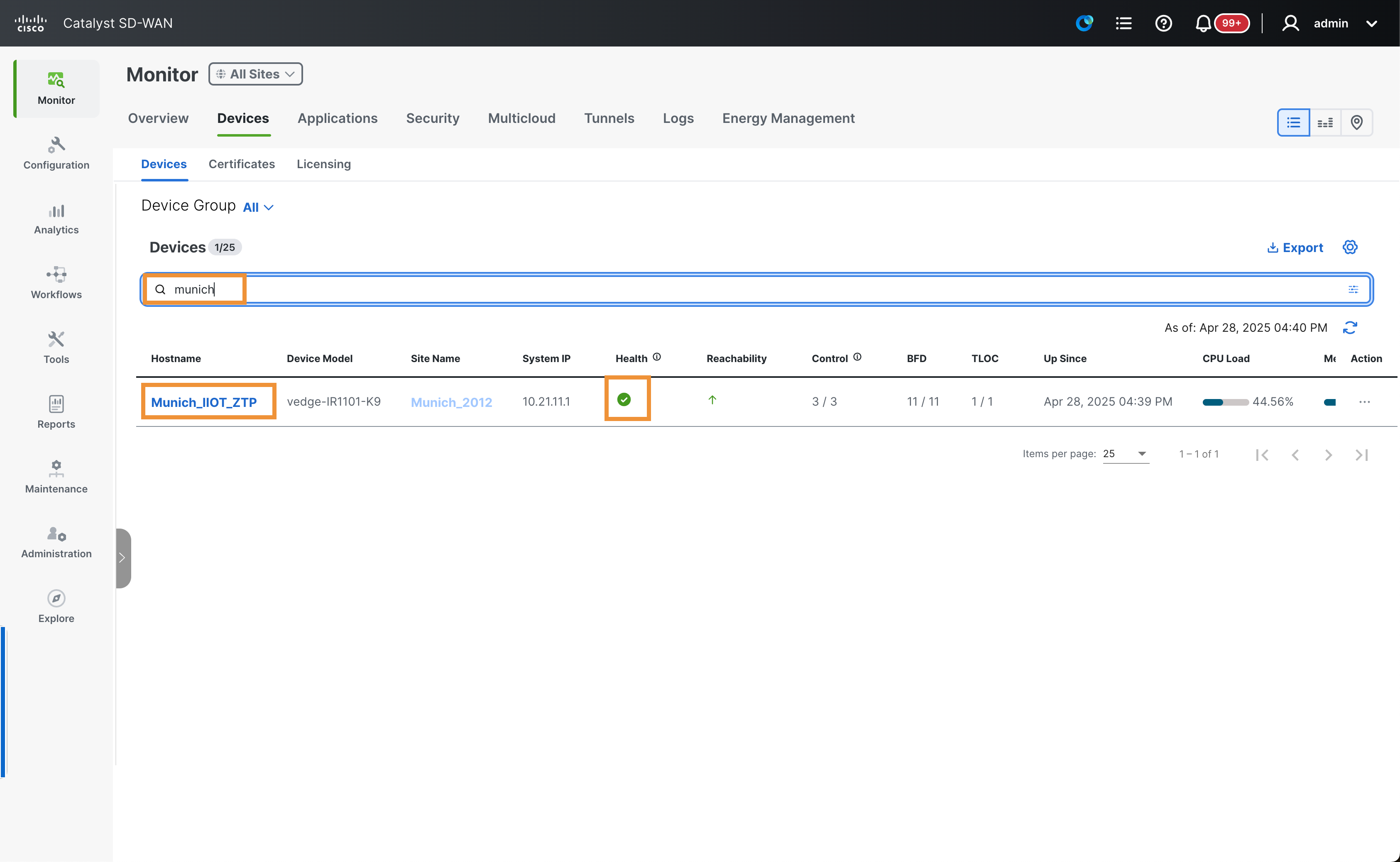Click the CPU Load progress bar

(x=1226, y=402)
